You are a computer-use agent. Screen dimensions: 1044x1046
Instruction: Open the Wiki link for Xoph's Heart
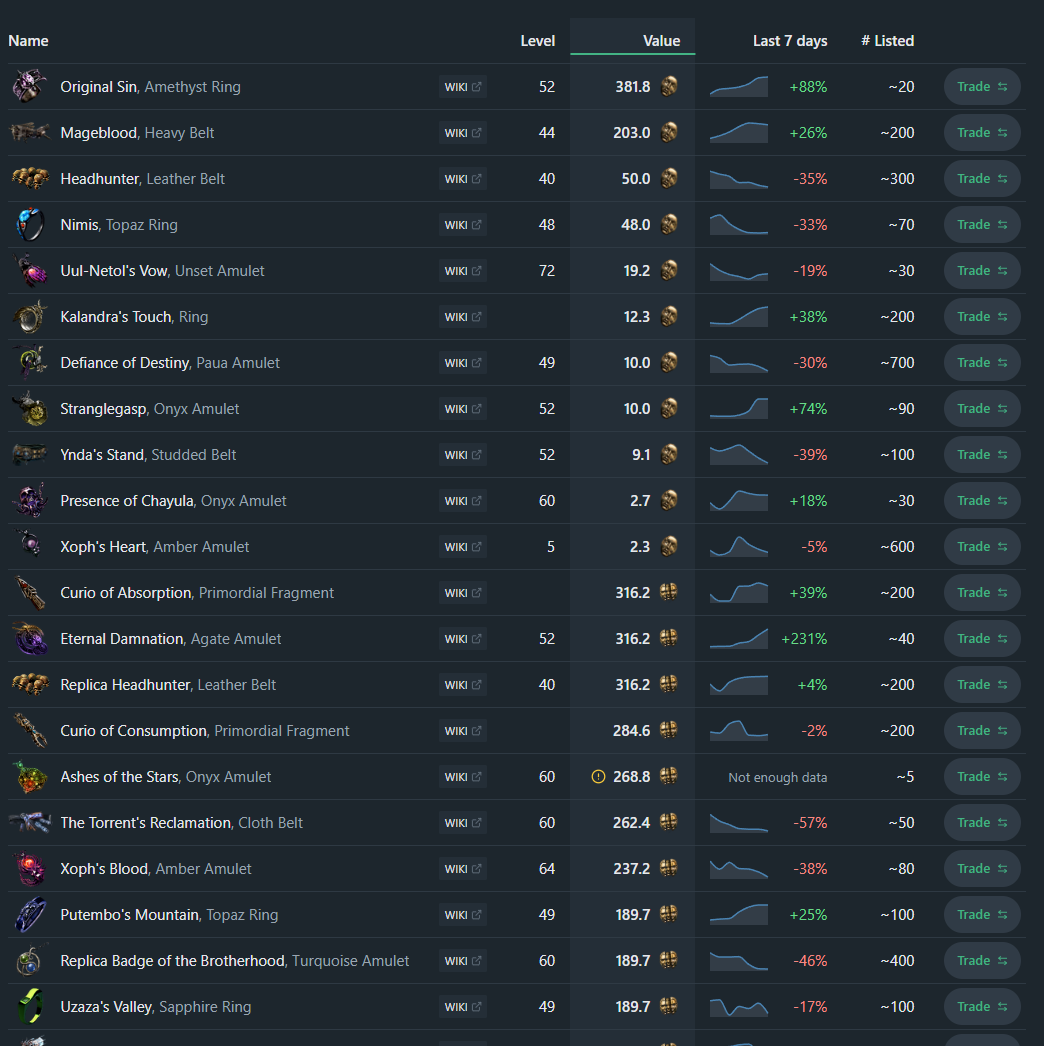coord(463,547)
